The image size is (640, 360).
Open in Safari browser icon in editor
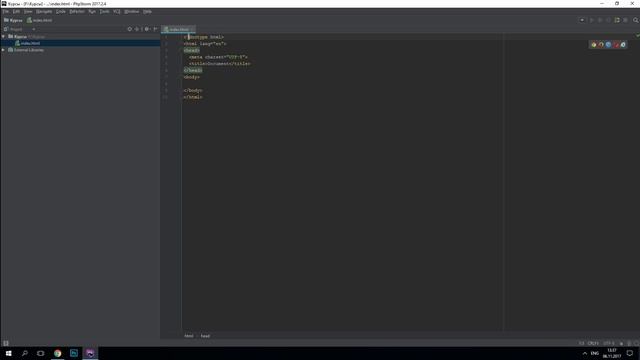(x=608, y=44)
